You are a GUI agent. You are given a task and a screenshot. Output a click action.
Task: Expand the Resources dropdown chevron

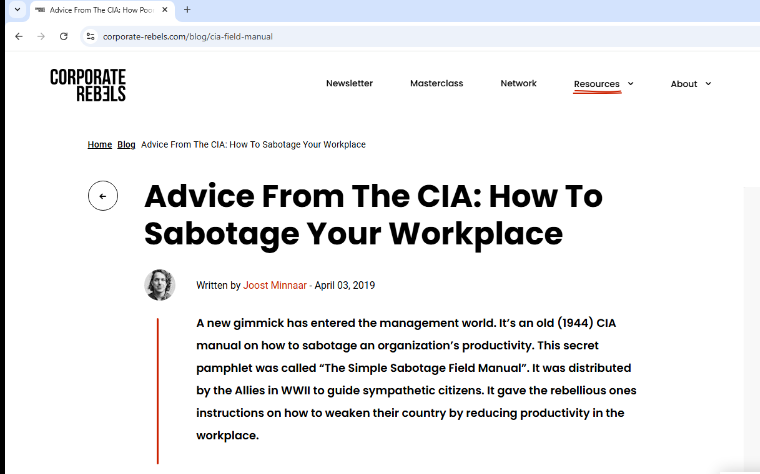tap(631, 83)
